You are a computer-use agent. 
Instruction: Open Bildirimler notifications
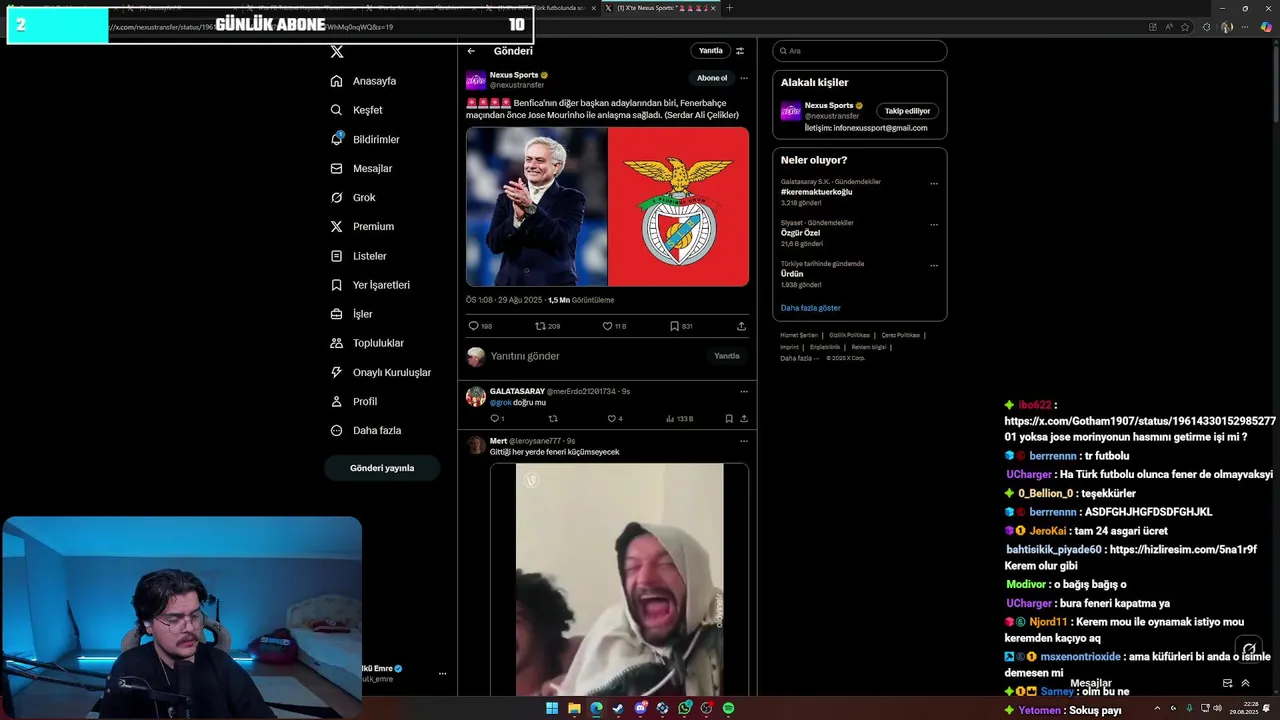tap(366, 139)
